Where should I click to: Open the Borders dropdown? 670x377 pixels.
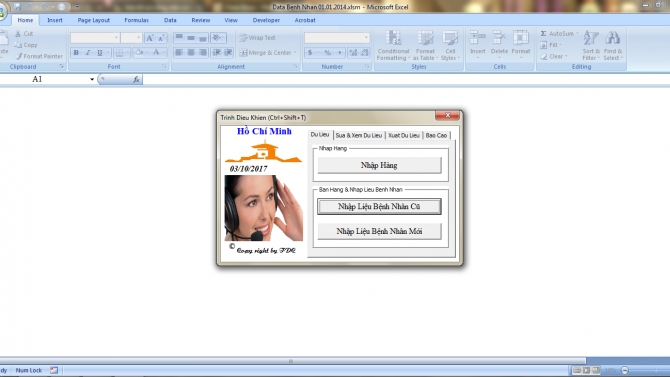coord(127,53)
